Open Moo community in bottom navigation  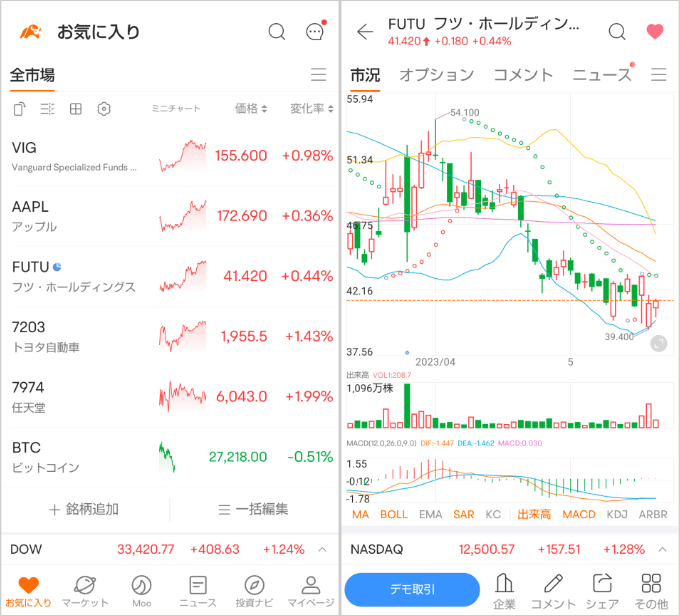141,592
